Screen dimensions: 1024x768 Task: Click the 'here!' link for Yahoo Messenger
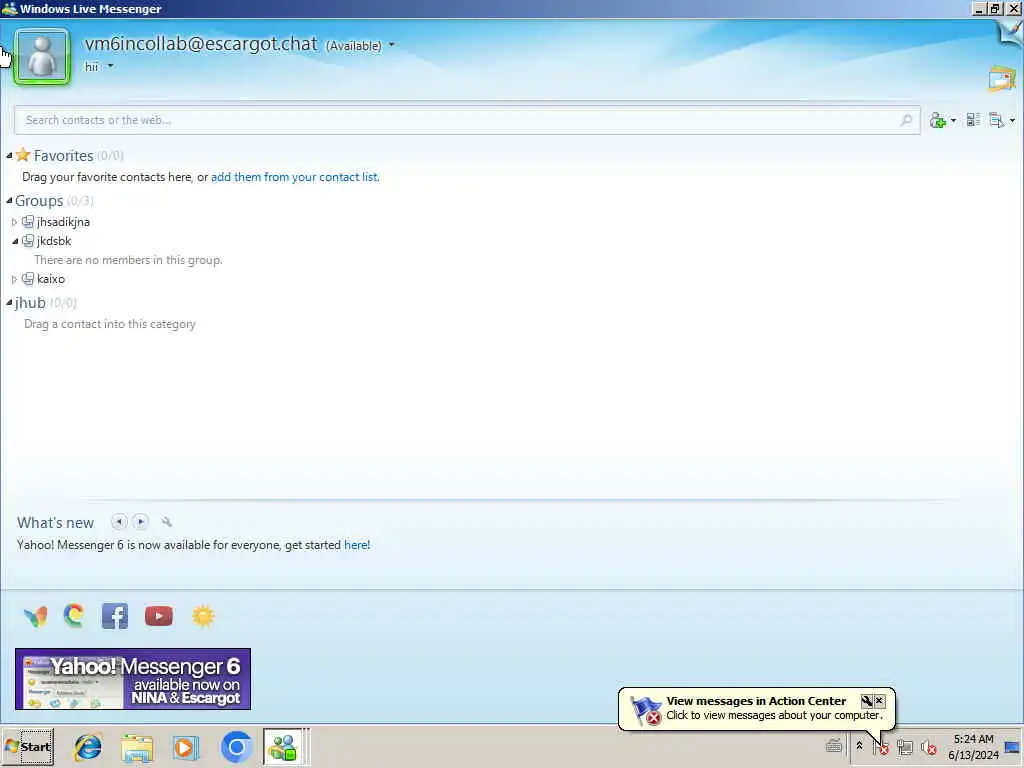[x=357, y=545]
